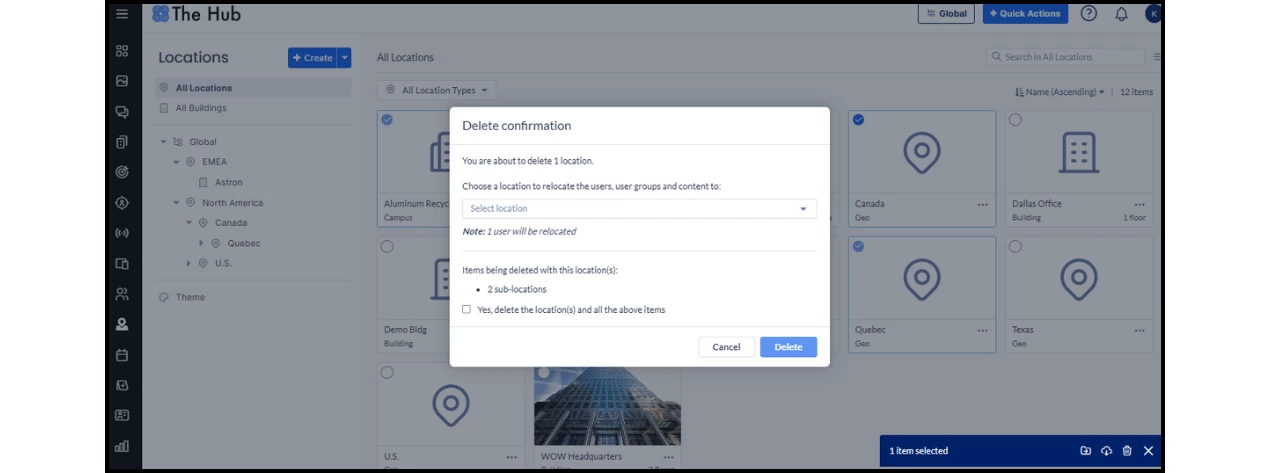Viewport: 1270px width, 473px height.
Task: Click the Search in All Locations field
Action: (x=1066, y=57)
